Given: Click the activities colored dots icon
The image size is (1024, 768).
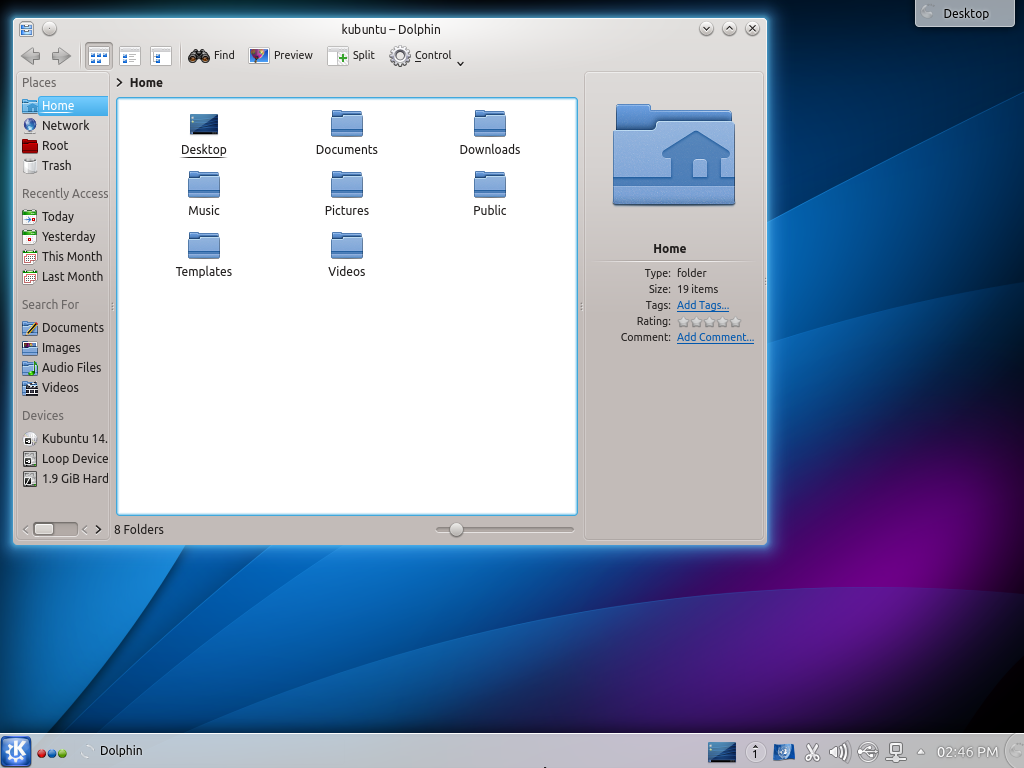Looking at the screenshot, I should point(52,753).
